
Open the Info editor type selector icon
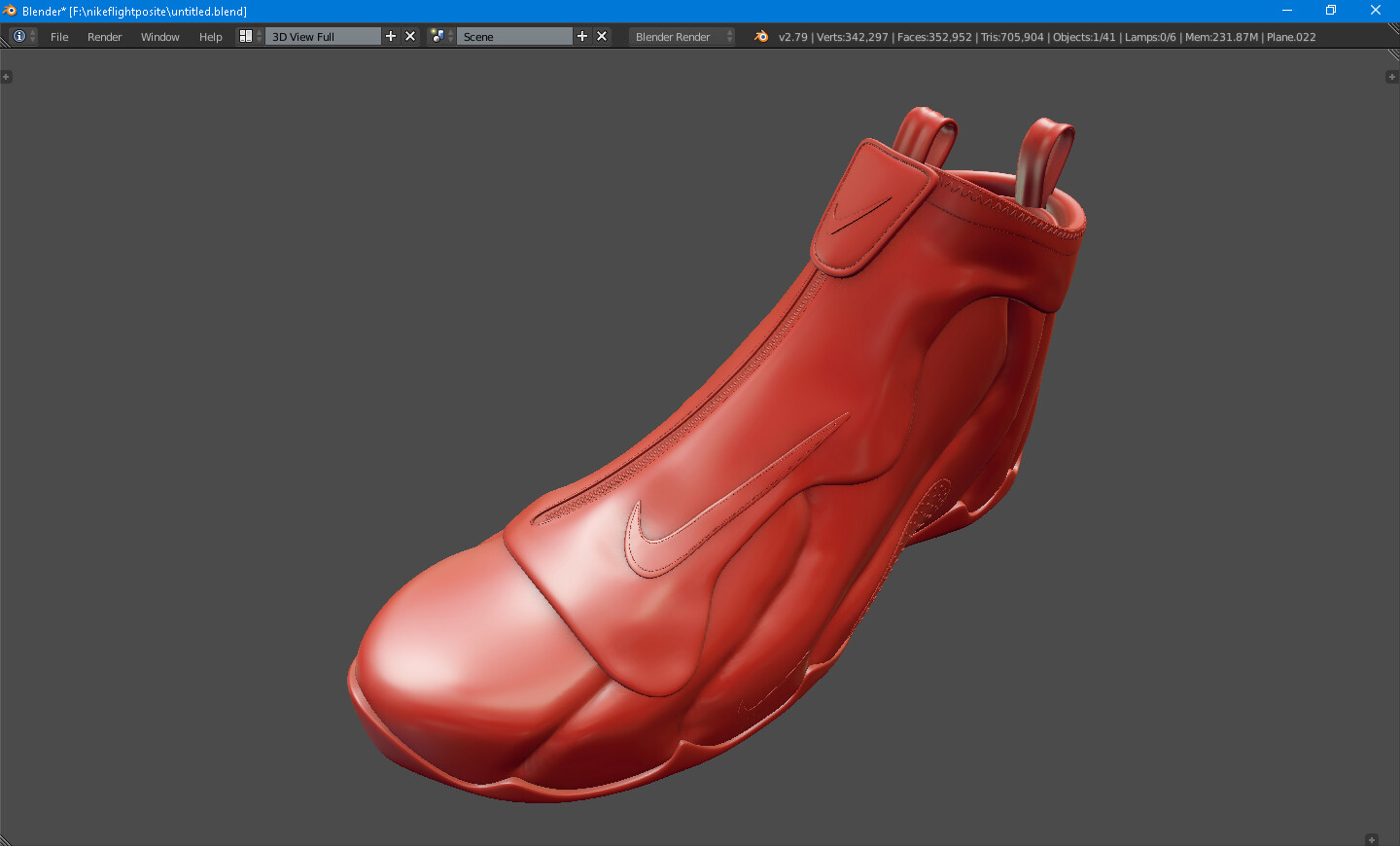coord(17,36)
